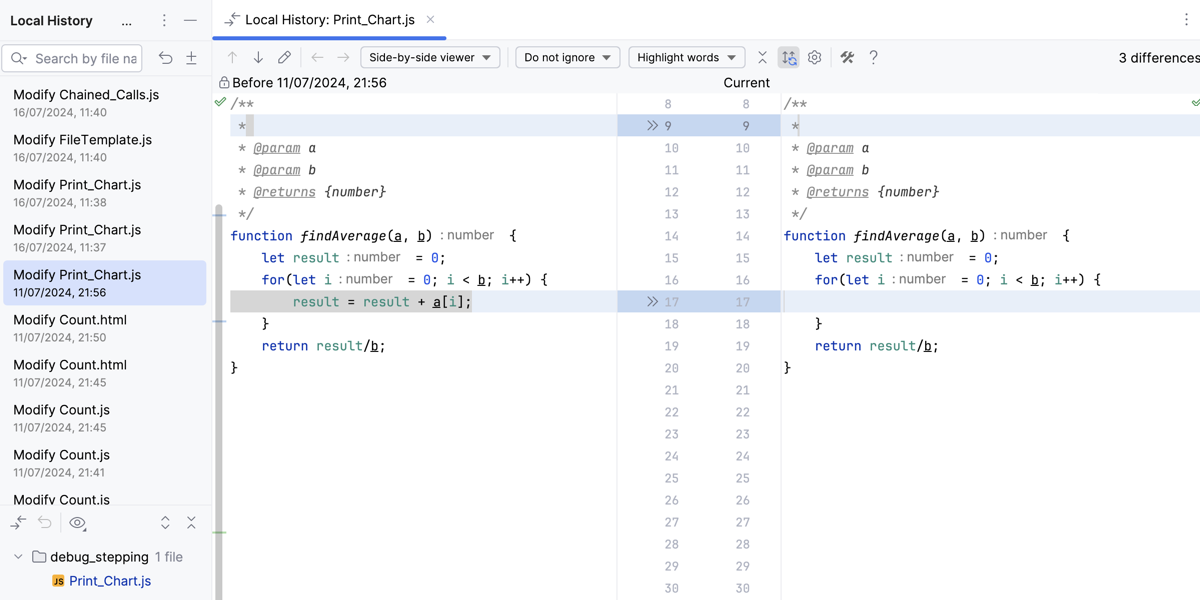
Task: Jump to the next difference arrow
Action: (x=258, y=58)
